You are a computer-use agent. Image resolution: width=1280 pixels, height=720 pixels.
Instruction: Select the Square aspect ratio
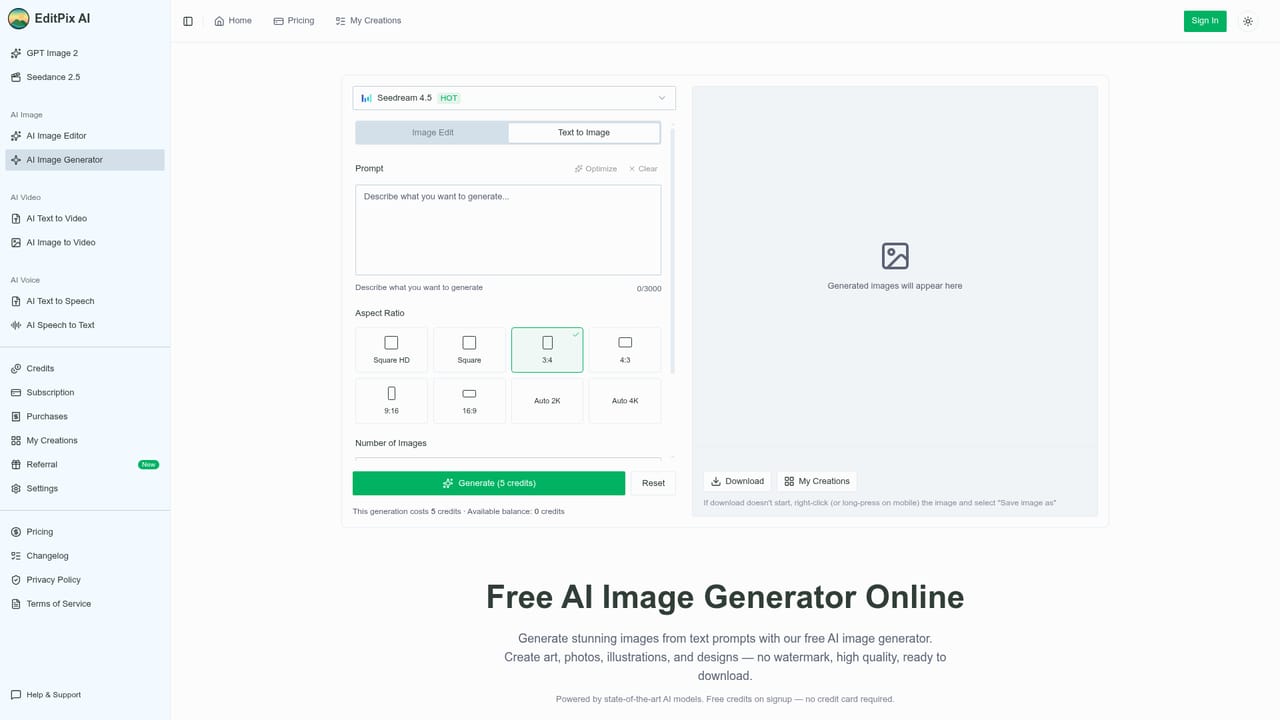pyautogui.click(x=469, y=350)
